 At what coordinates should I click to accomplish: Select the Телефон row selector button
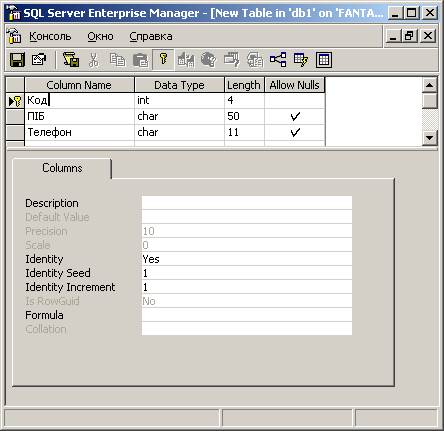click(15, 132)
